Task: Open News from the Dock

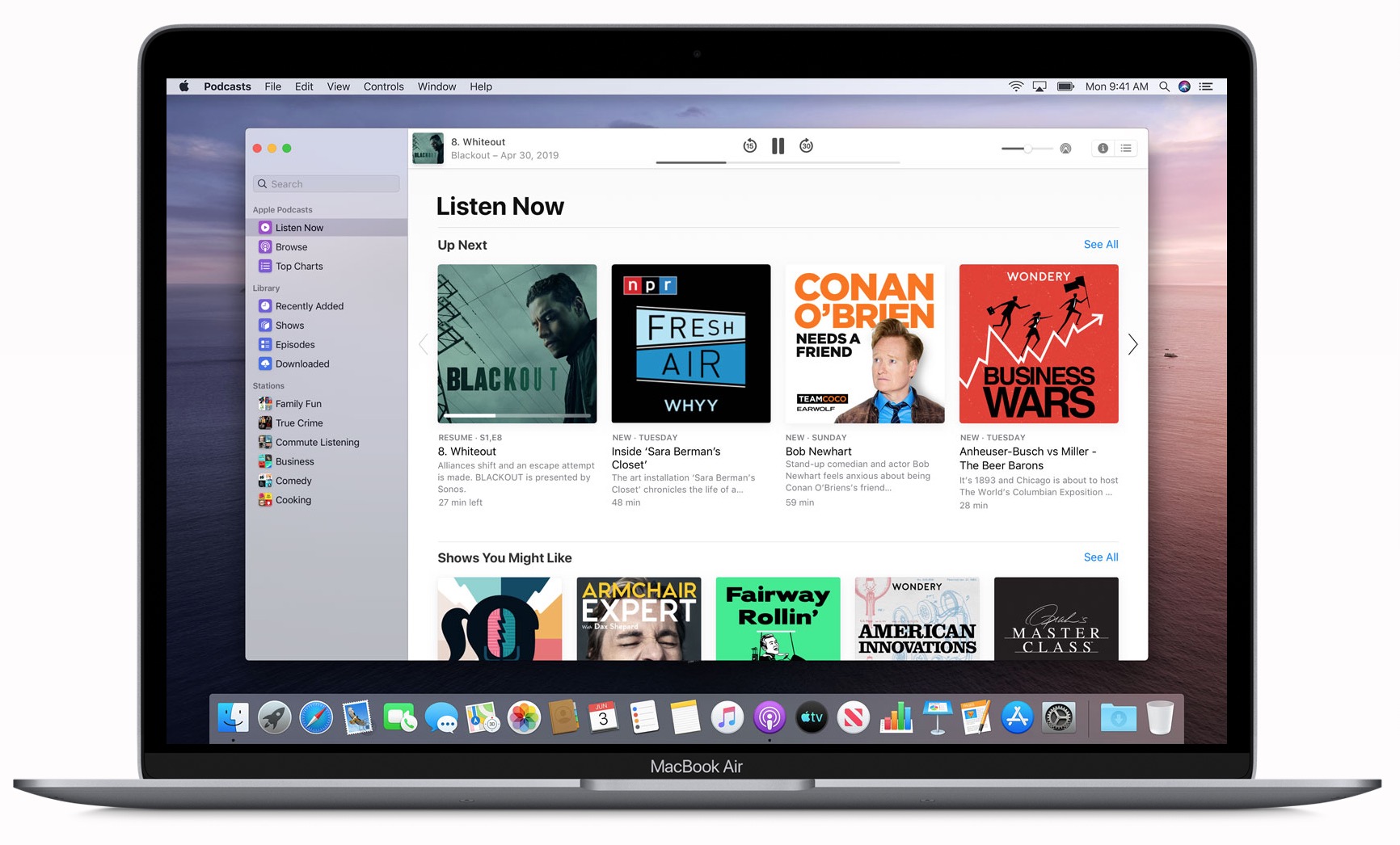Action: pyautogui.click(x=854, y=717)
